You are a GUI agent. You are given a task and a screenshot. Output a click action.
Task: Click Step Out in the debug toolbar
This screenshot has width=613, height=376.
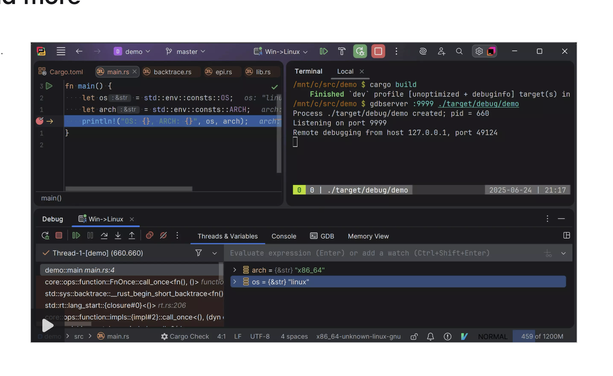coord(132,236)
